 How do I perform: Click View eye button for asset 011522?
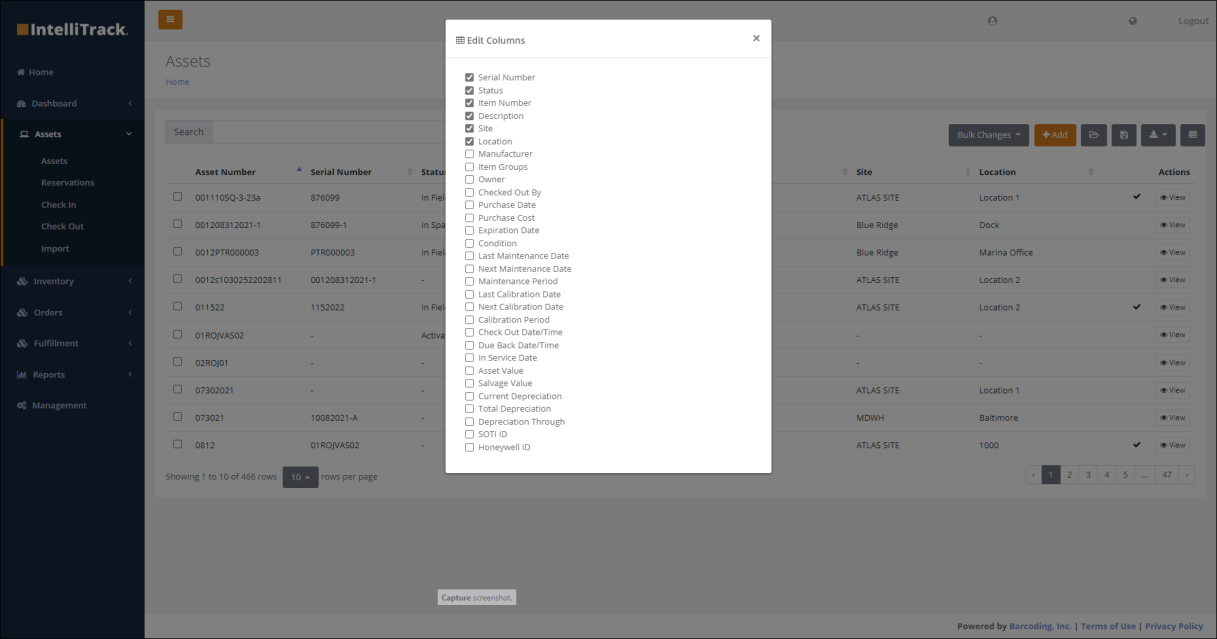point(1173,308)
